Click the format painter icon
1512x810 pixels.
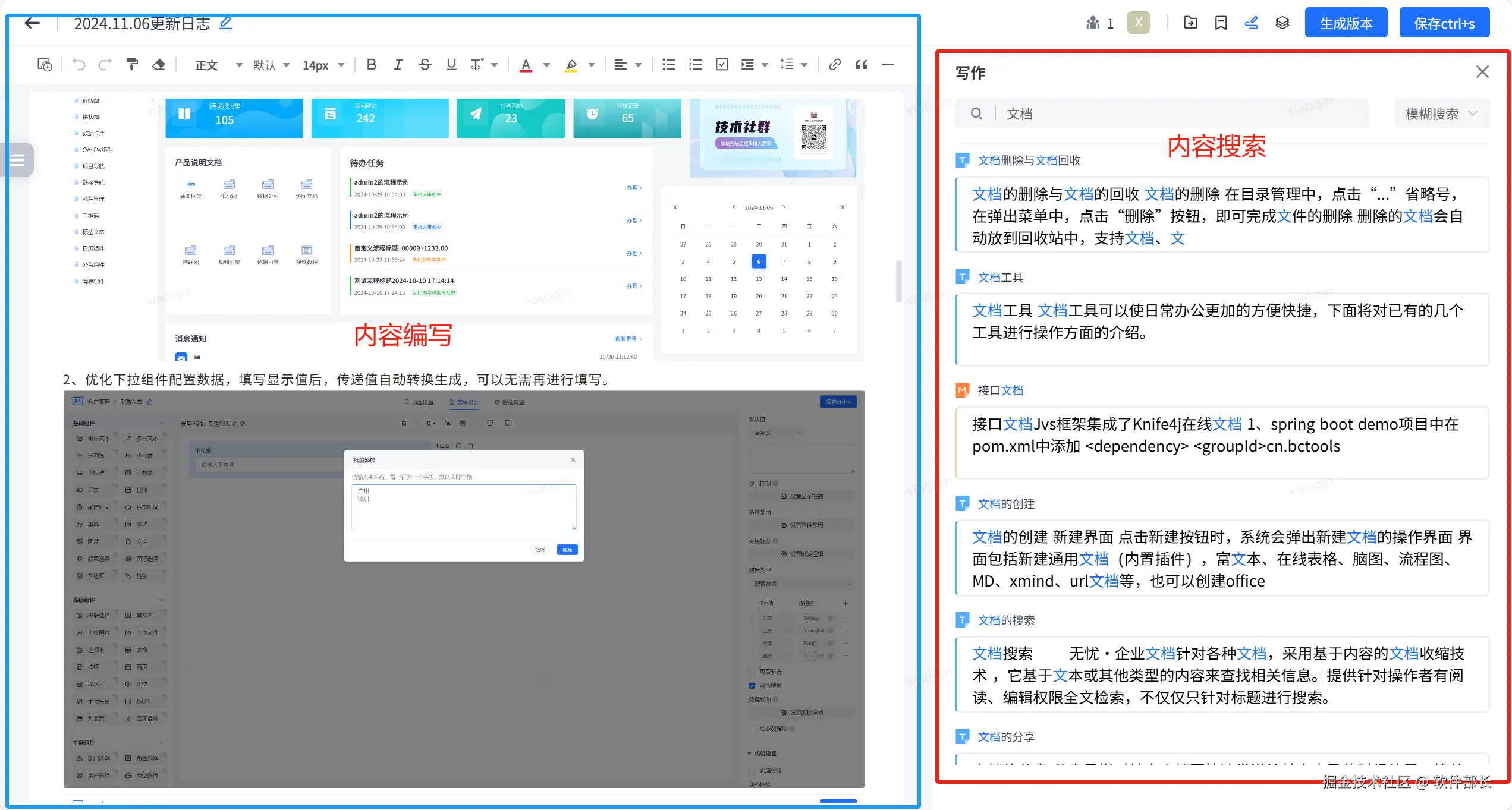click(132, 65)
